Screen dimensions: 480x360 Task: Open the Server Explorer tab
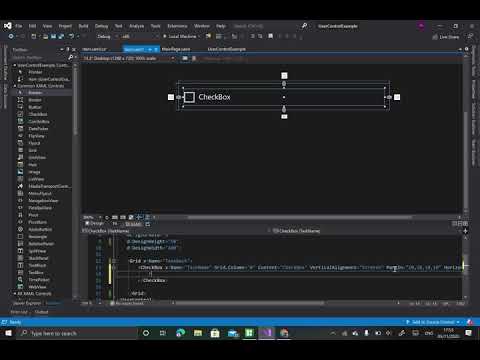click(x=27, y=303)
